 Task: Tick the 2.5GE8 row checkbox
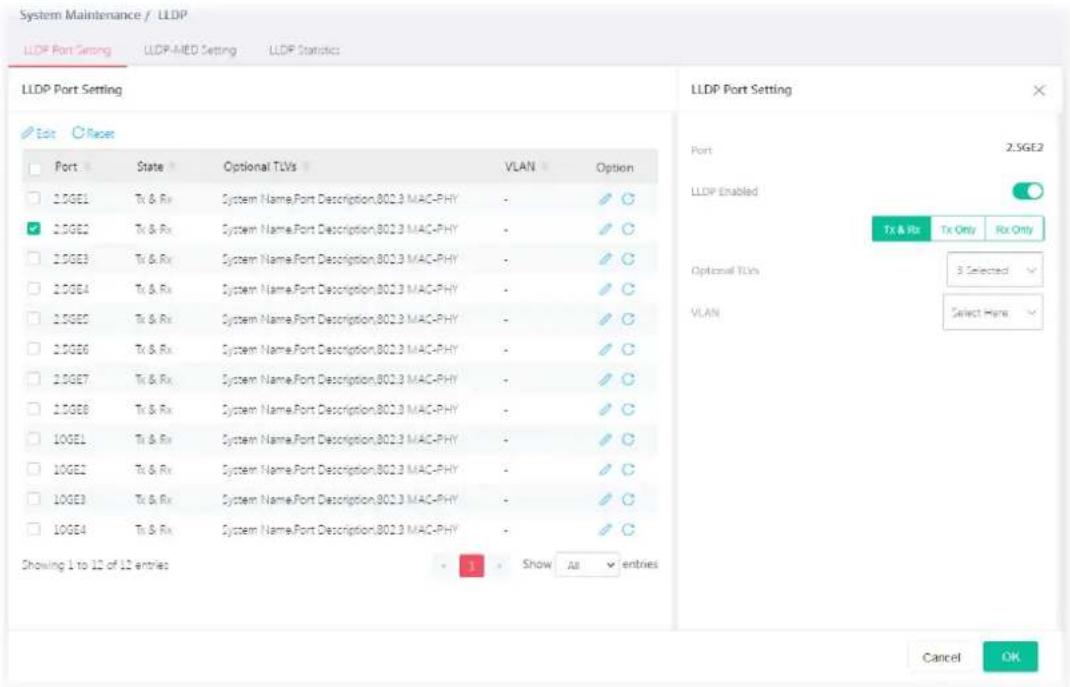pyautogui.click(x=33, y=409)
